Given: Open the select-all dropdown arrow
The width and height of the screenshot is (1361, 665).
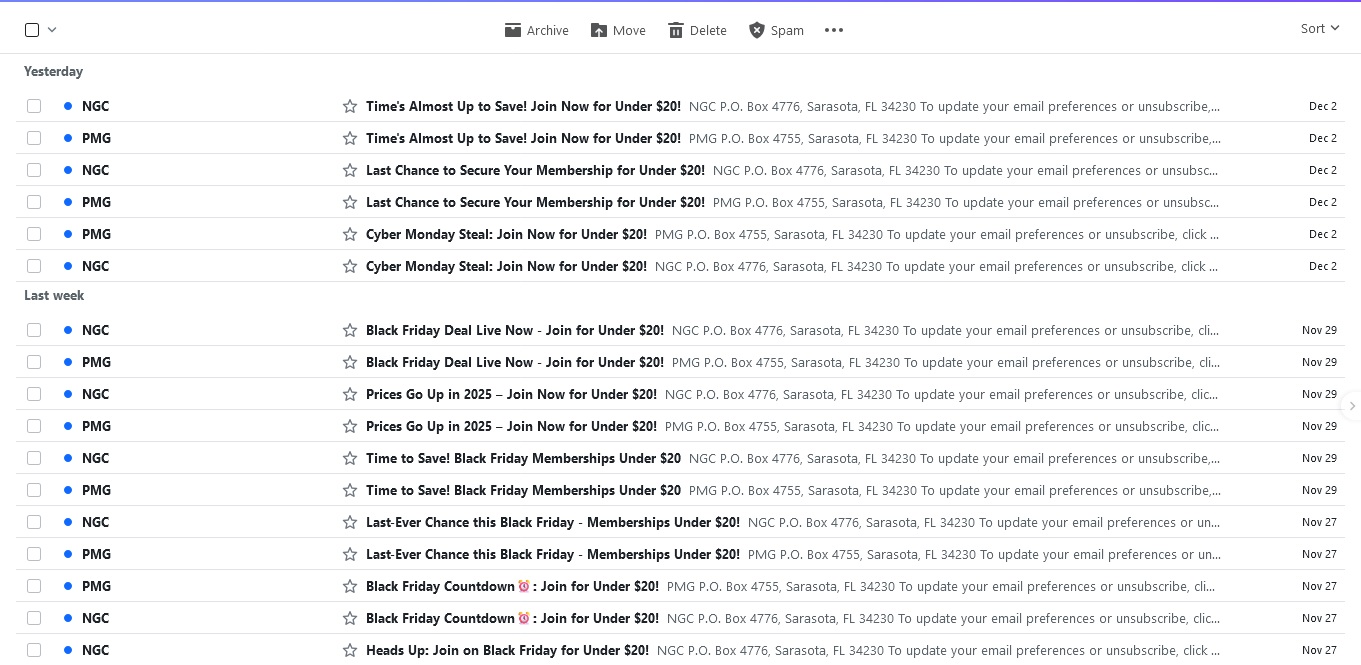Looking at the screenshot, I should click(x=52, y=30).
